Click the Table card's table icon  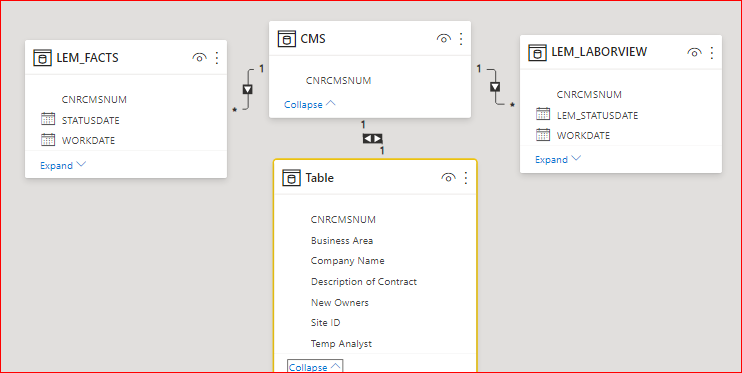coord(291,178)
